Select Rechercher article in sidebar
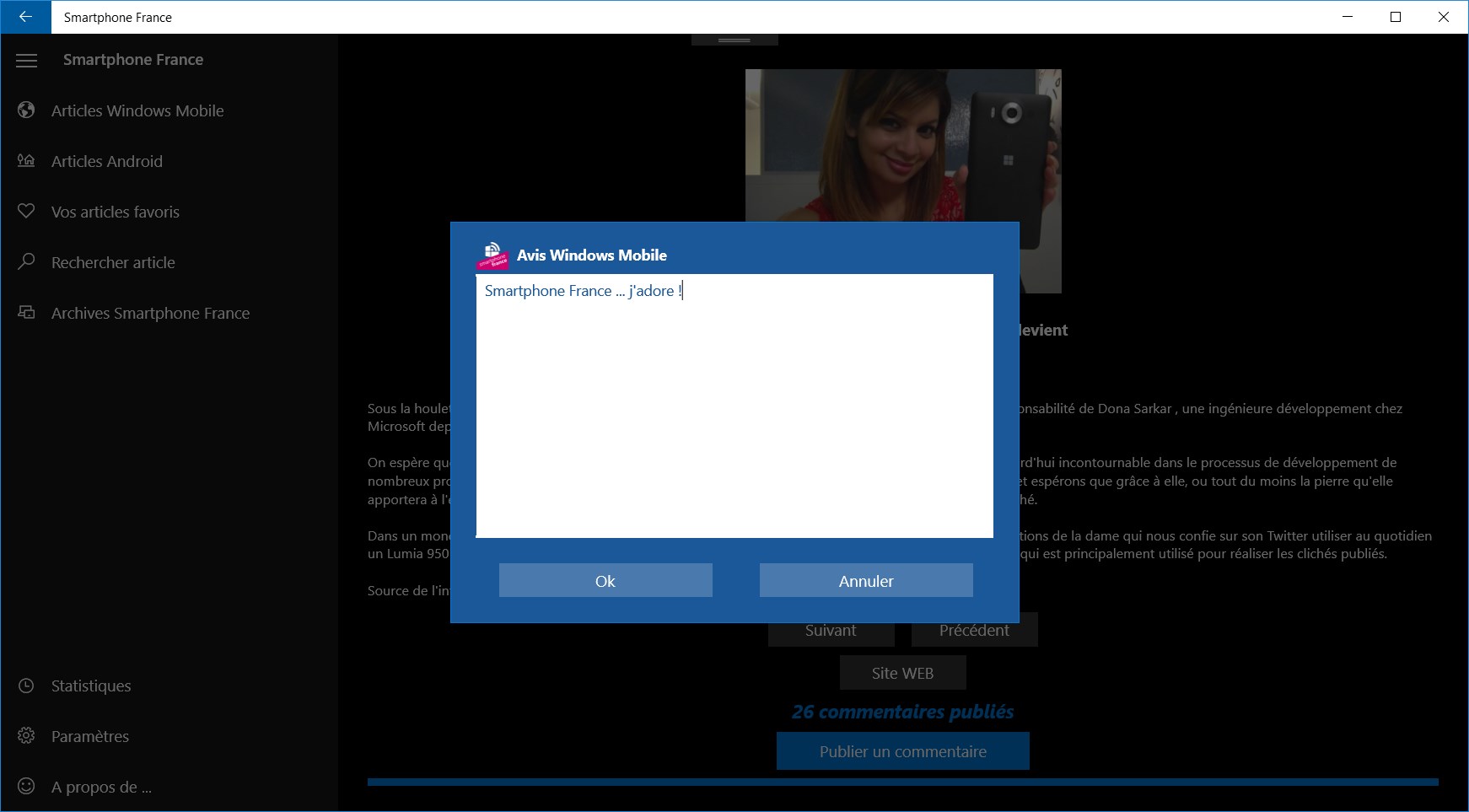 (x=113, y=262)
